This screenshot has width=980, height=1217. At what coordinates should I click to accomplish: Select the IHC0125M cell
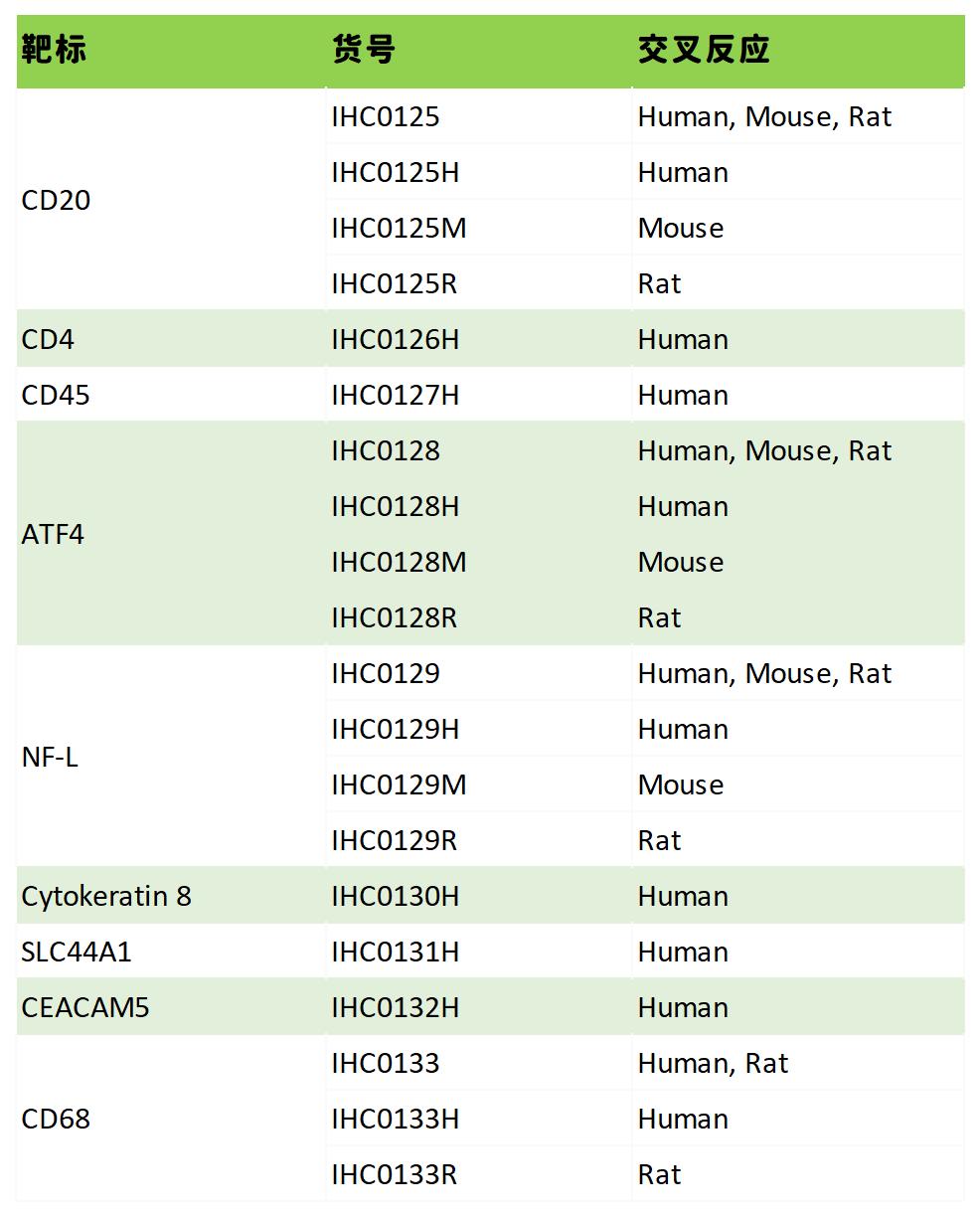[x=399, y=229]
